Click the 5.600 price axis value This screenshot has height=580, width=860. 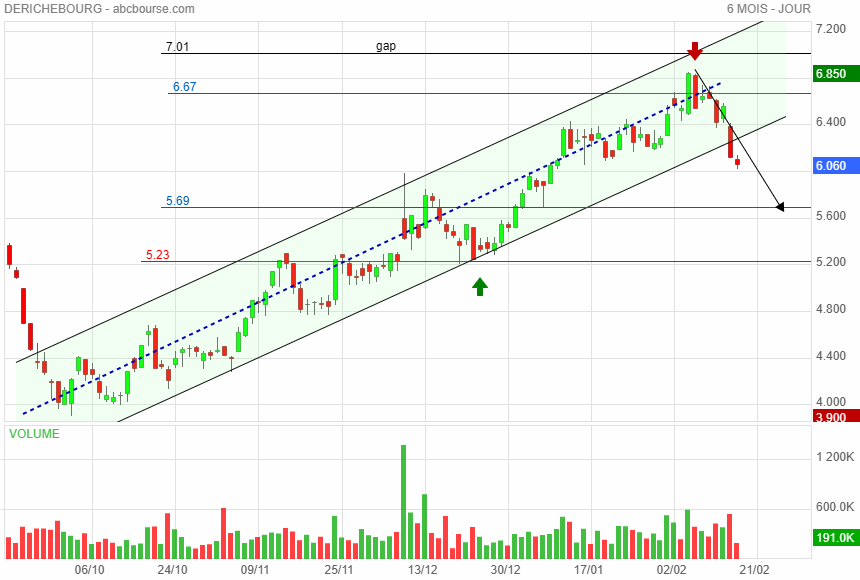pyautogui.click(x=830, y=216)
